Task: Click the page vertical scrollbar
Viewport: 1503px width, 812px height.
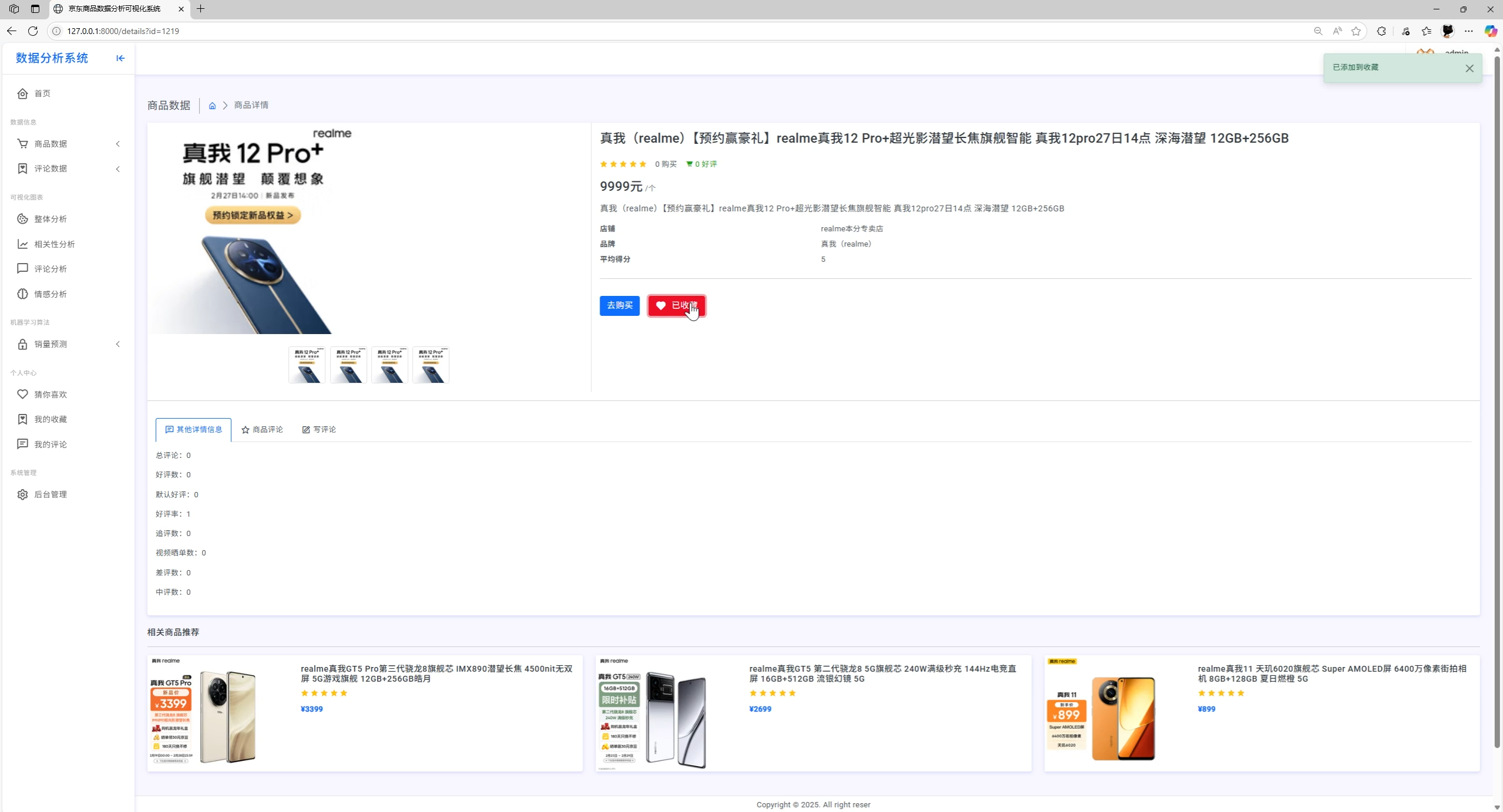Action: click(x=1497, y=402)
